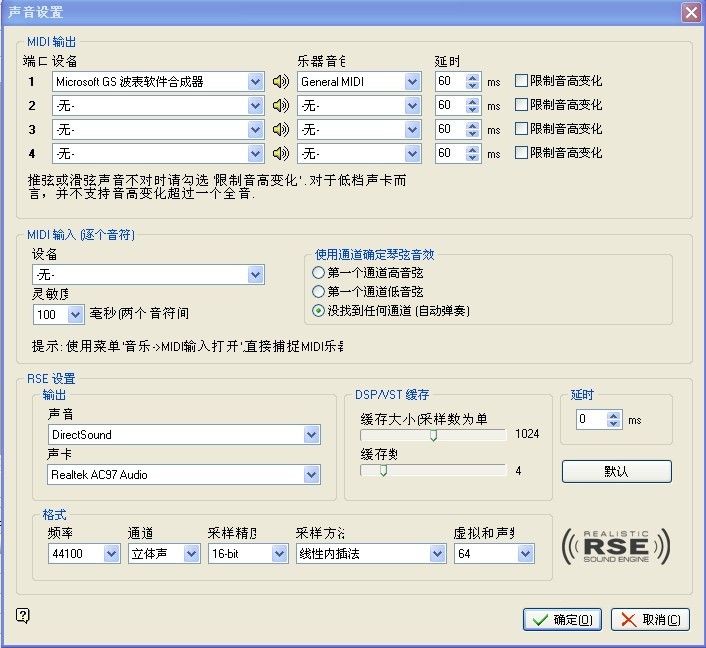The image size is (706, 648).
Task: Click the speaker test icon for port 4
Action: click(281, 154)
